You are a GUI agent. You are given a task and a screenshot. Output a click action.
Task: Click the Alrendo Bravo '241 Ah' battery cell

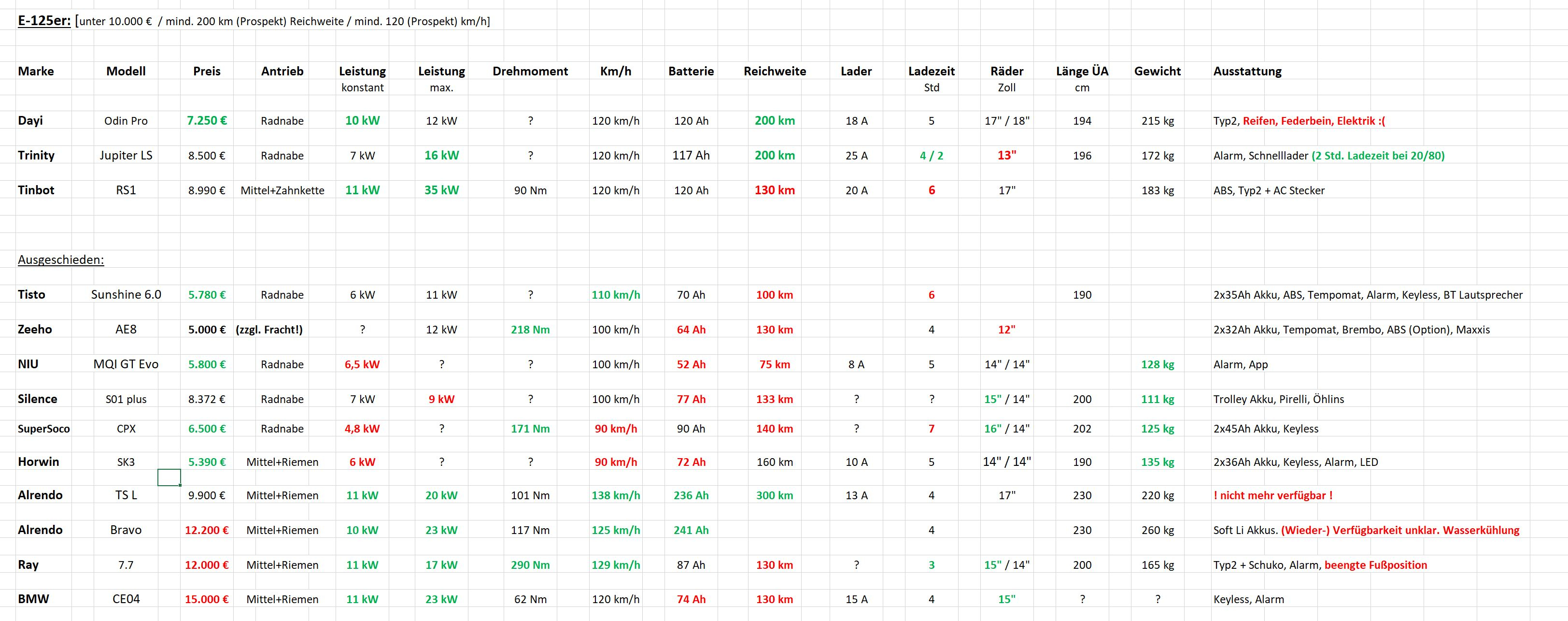point(691,530)
